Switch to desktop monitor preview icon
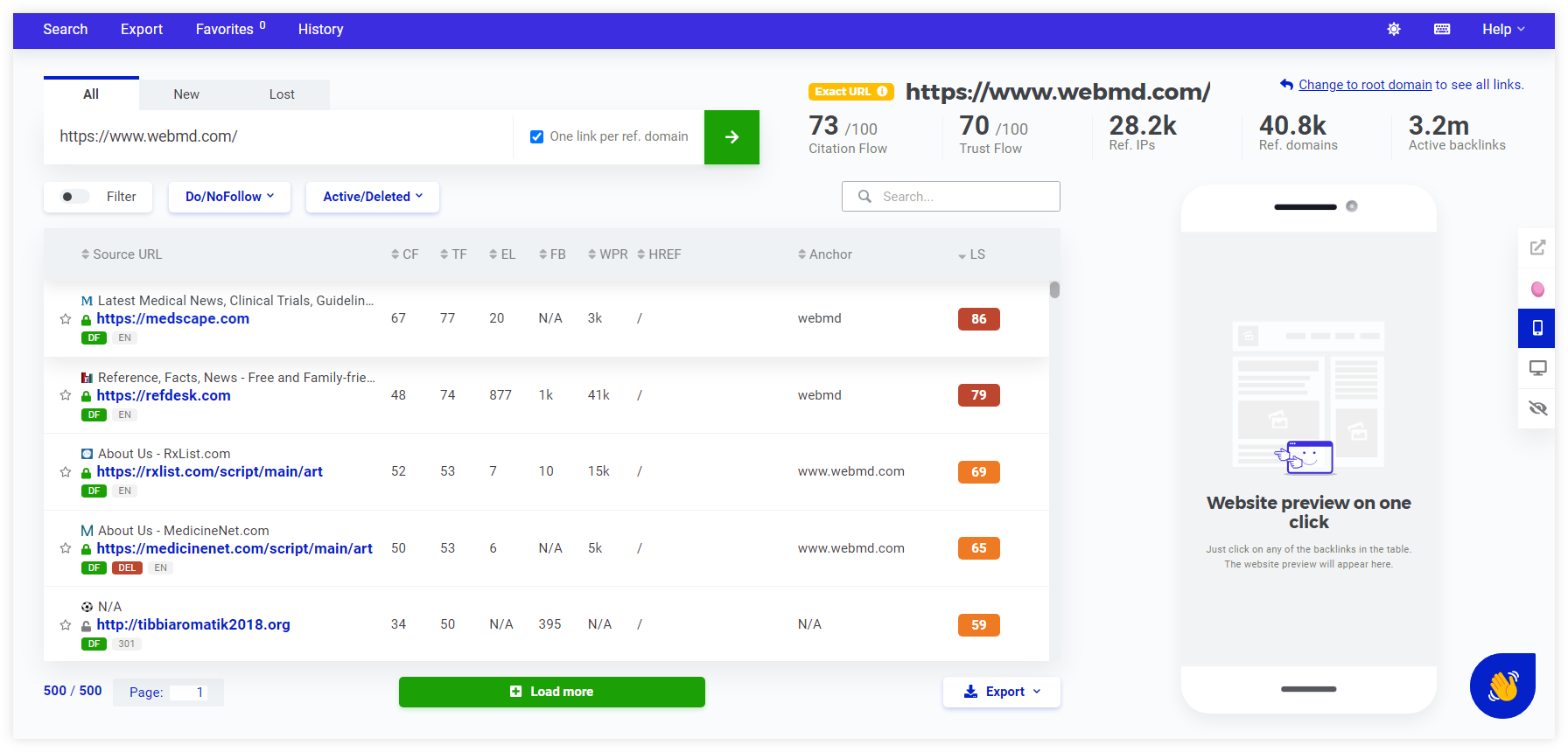The image size is (1568, 752). (1537, 368)
